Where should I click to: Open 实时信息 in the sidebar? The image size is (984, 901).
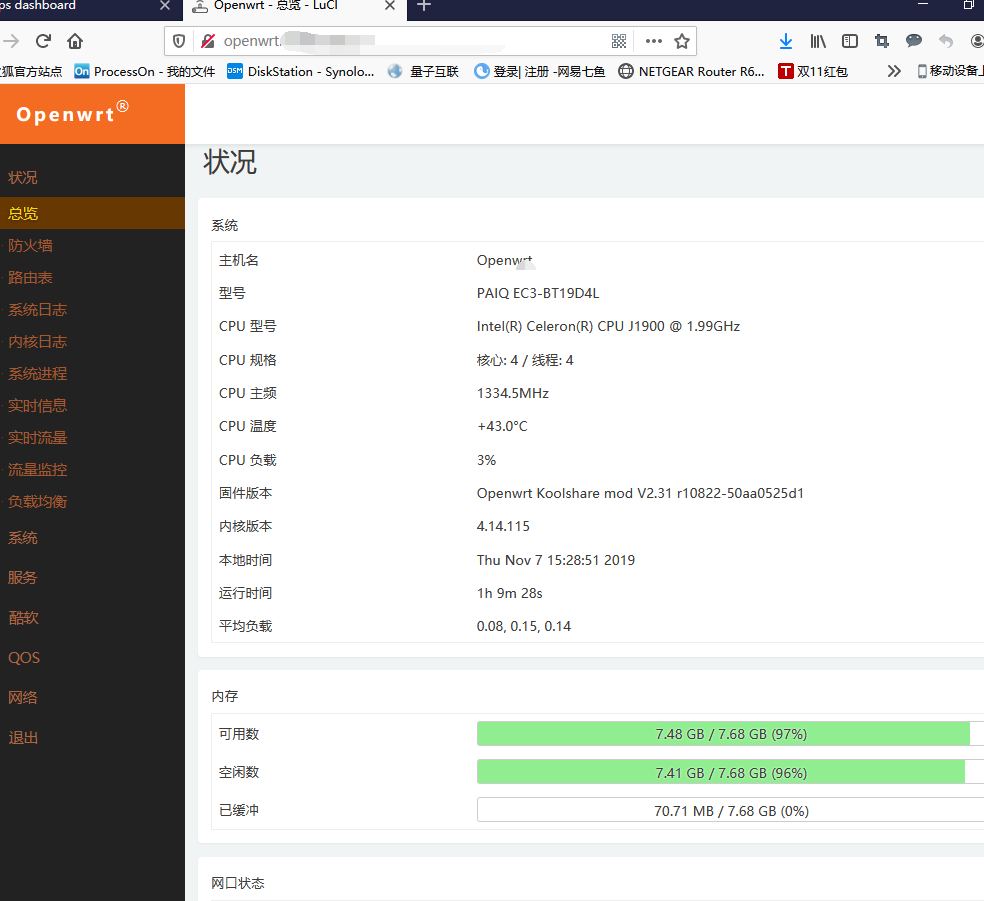pos(38,406)
